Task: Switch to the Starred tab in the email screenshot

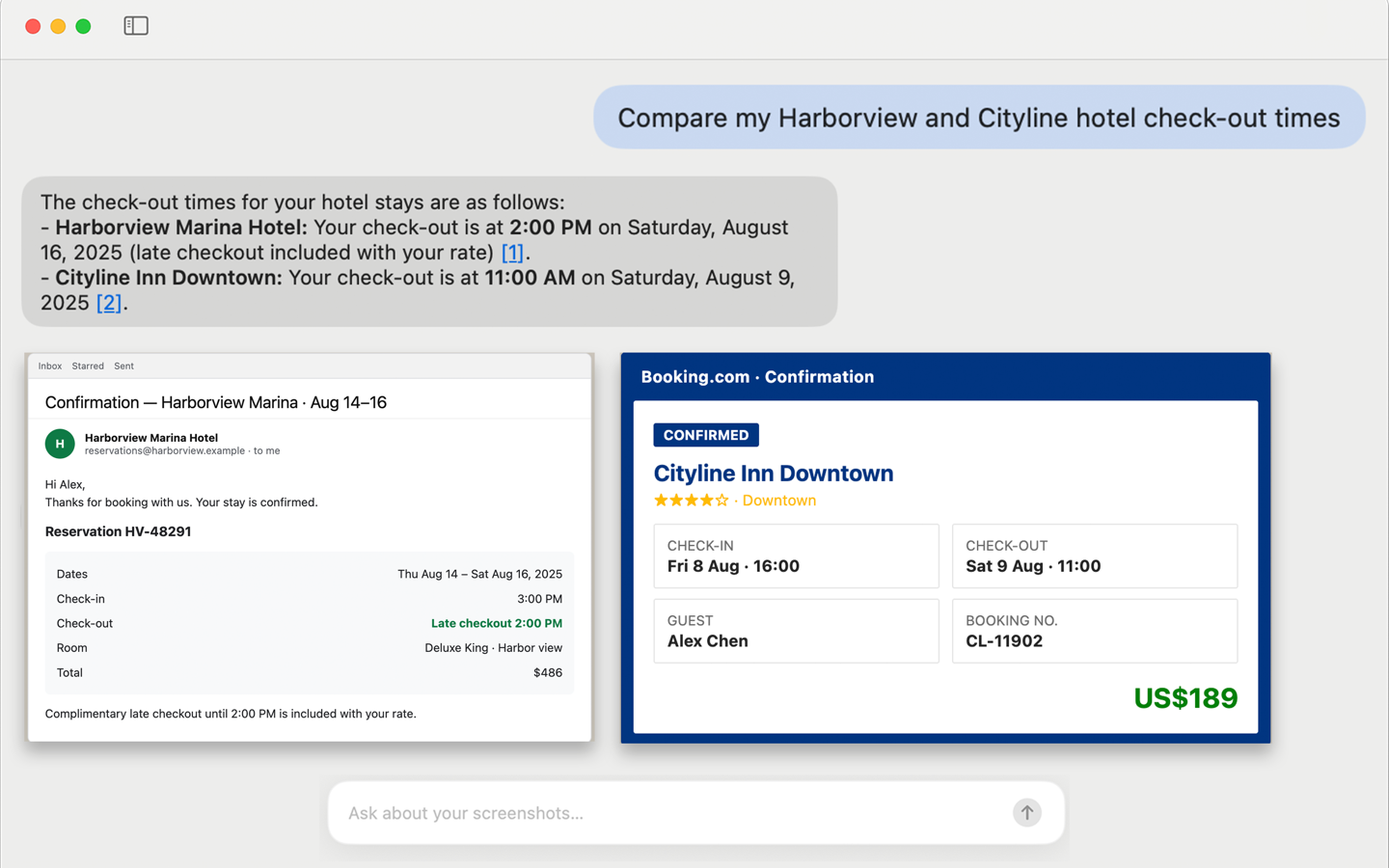Action: click(88, 366)
